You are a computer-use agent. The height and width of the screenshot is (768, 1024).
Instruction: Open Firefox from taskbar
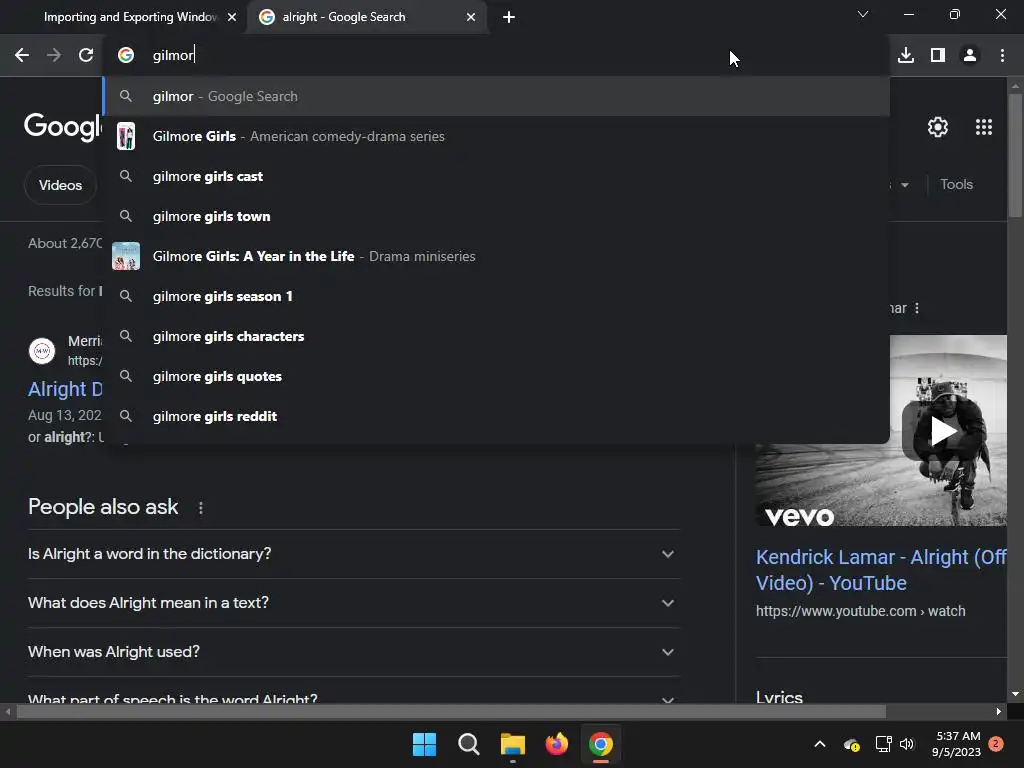[556, 744]
